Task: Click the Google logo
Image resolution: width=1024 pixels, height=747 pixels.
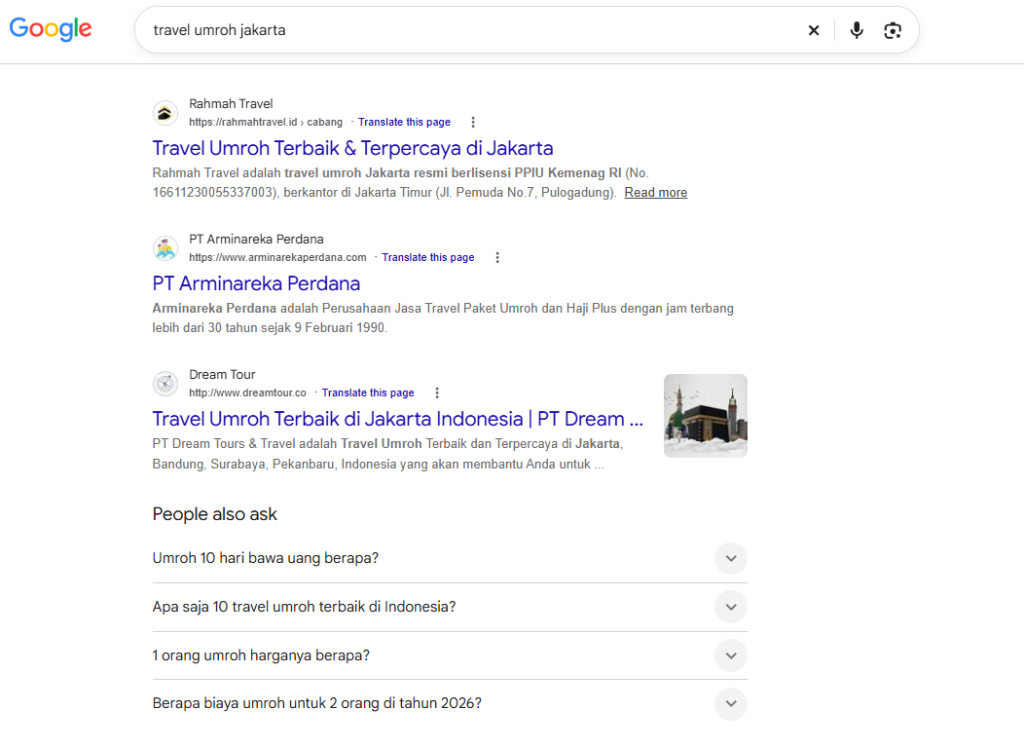Action: [50, 29]
